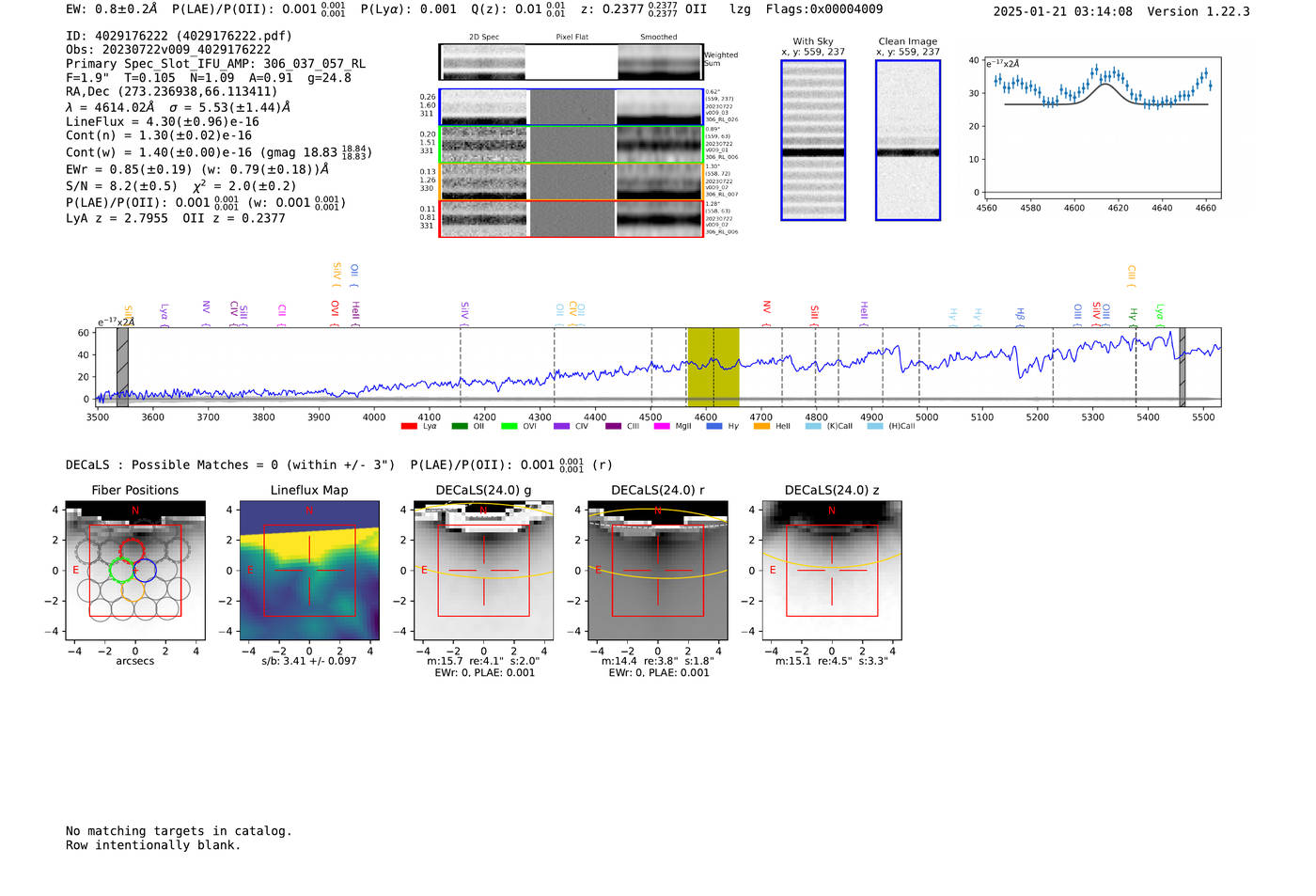Click the 'No matching targets in catalog.' message
This screenshot has height=896, width=1316.
[x=179, y=831]
